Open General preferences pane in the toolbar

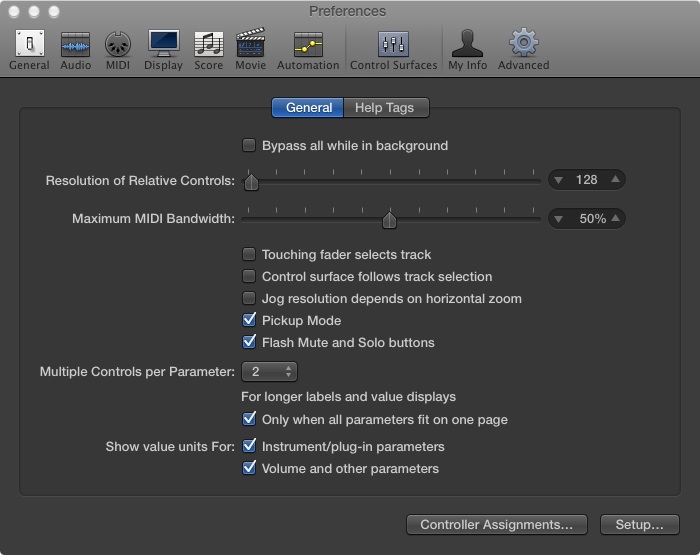coord(29,50)
